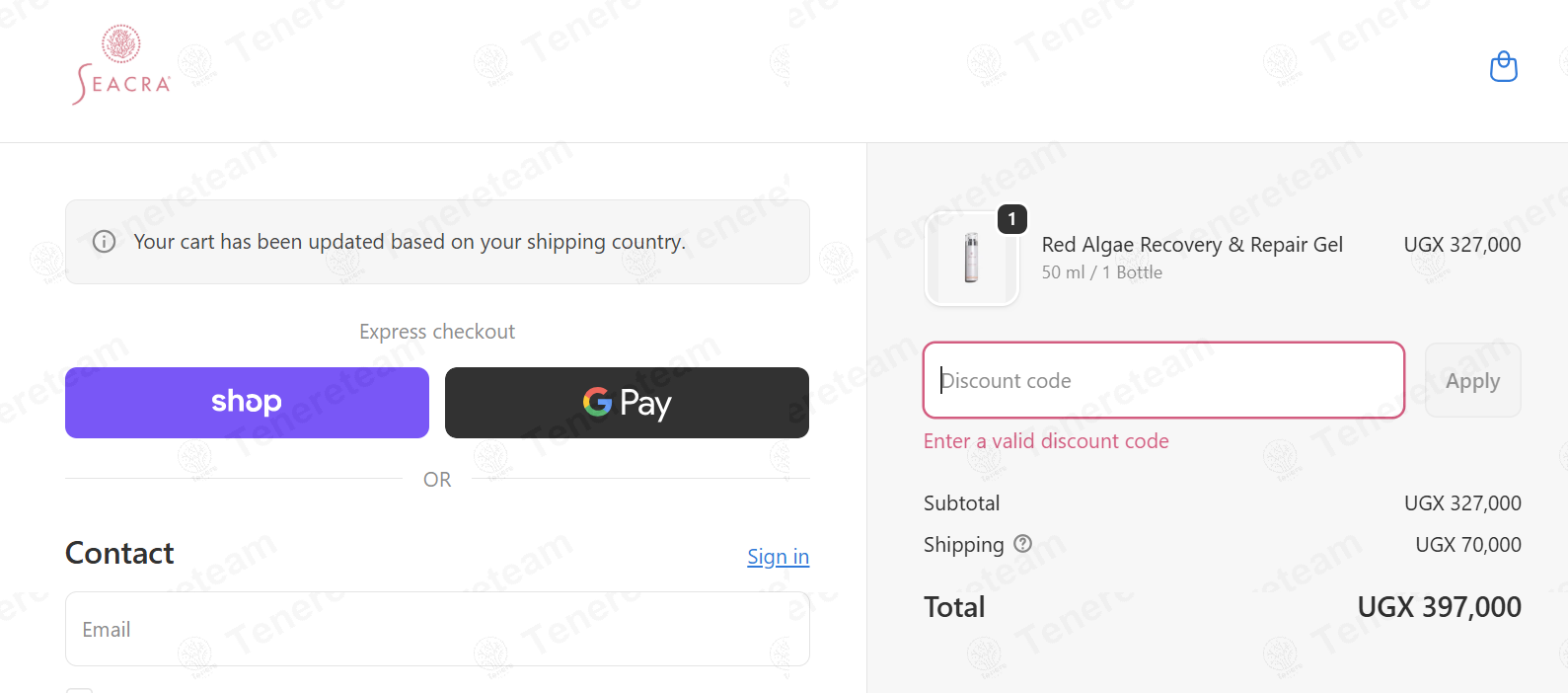Image resolution: width=1568 pixels, height=693 pixels.
Task: Open the shopping bag cart icon
Action: pos(1503,66)
